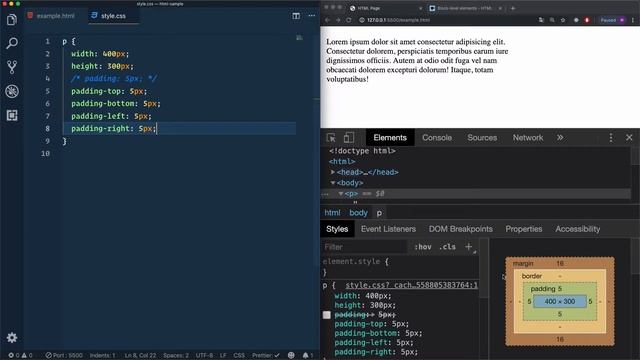The height and width of the screenshot is (360, 640).
Task: Toggle the device toolbar in DevTools
Action: click(x=349, y=138)
